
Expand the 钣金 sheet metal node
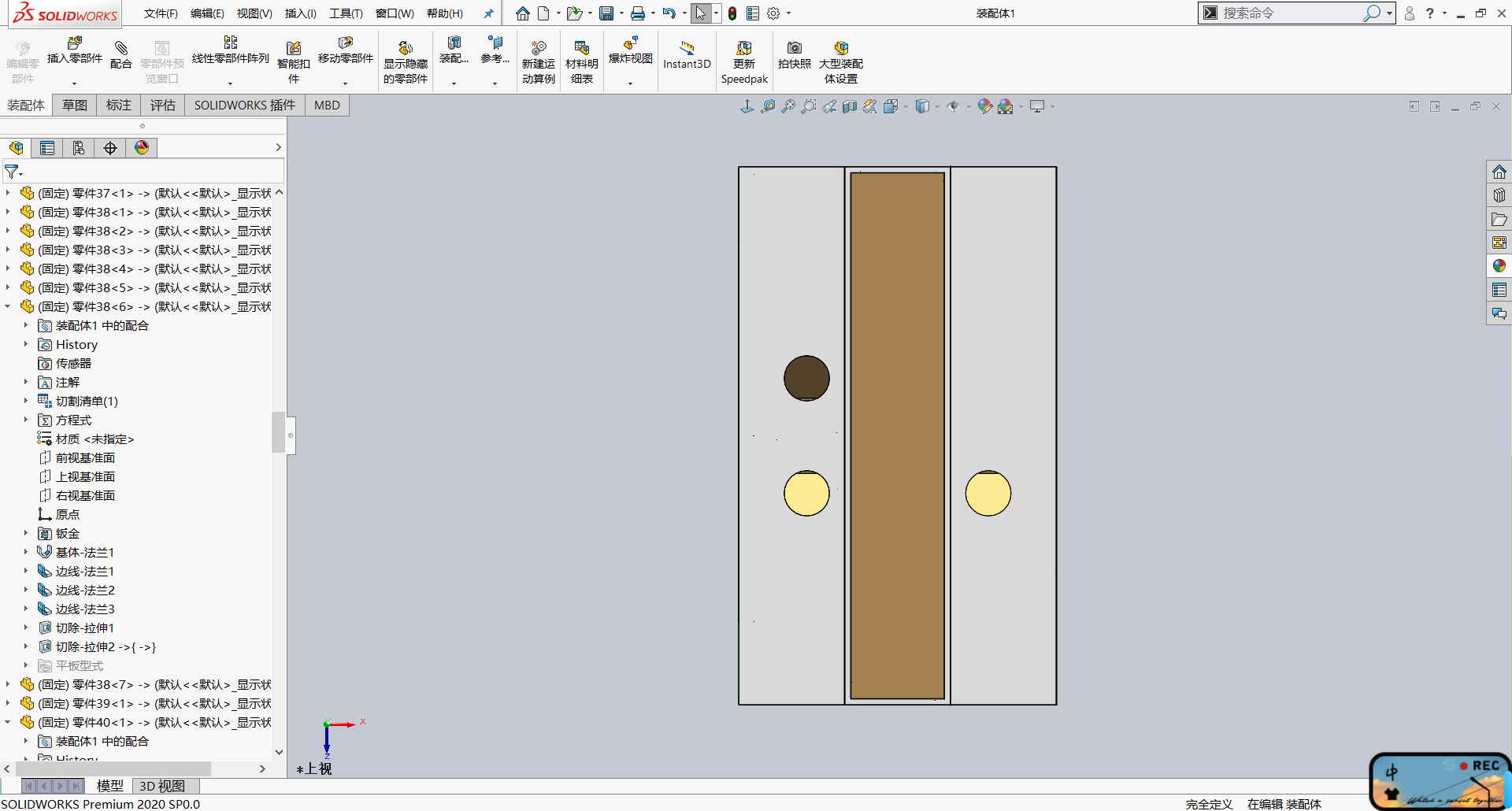25,533
